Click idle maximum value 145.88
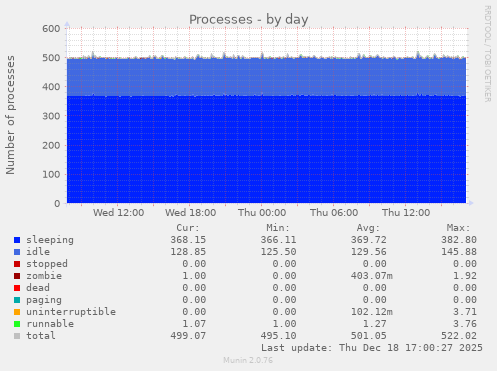The image size is (497, 371). point(459,252)
